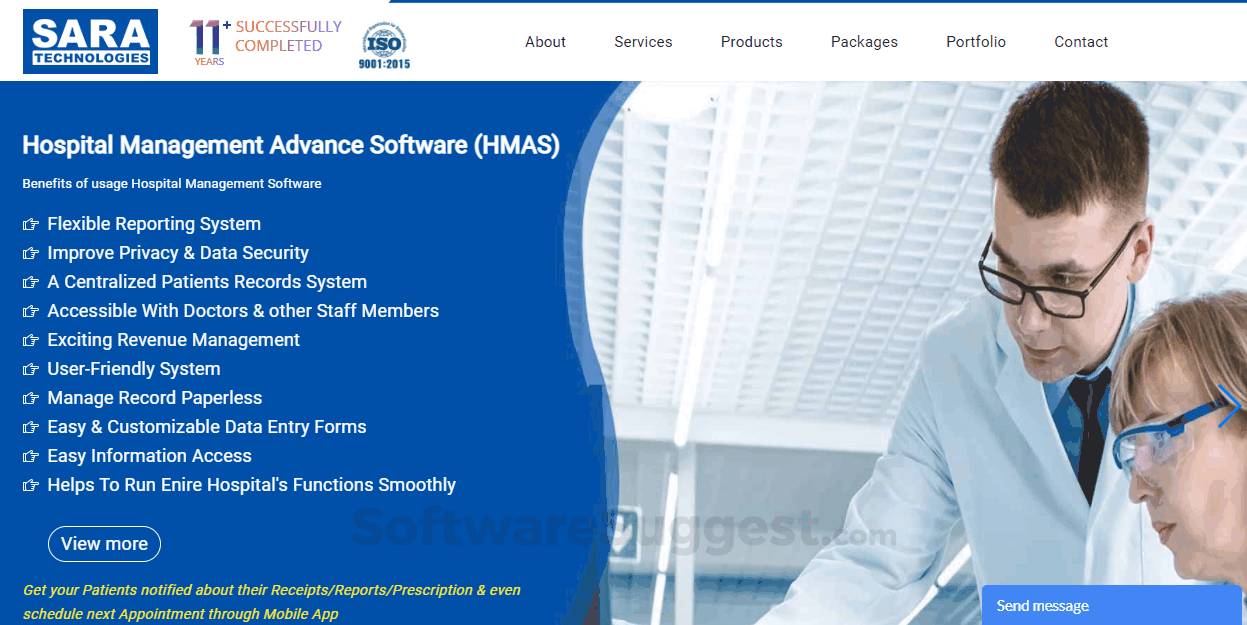Image resolution: width=1247 pixels, height=625 pixels.
Task: Click 'Improve Privacy & Data Security' text
Action: (178, 253)
